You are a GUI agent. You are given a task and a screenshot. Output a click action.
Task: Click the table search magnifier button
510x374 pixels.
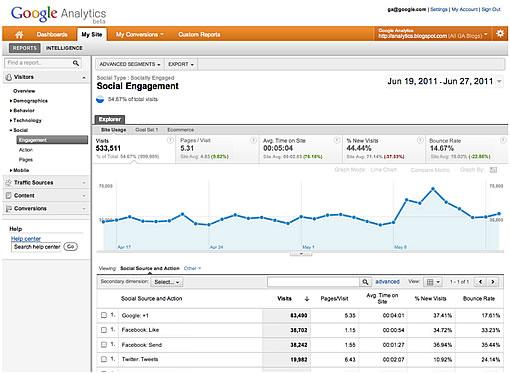coord(365,282)
